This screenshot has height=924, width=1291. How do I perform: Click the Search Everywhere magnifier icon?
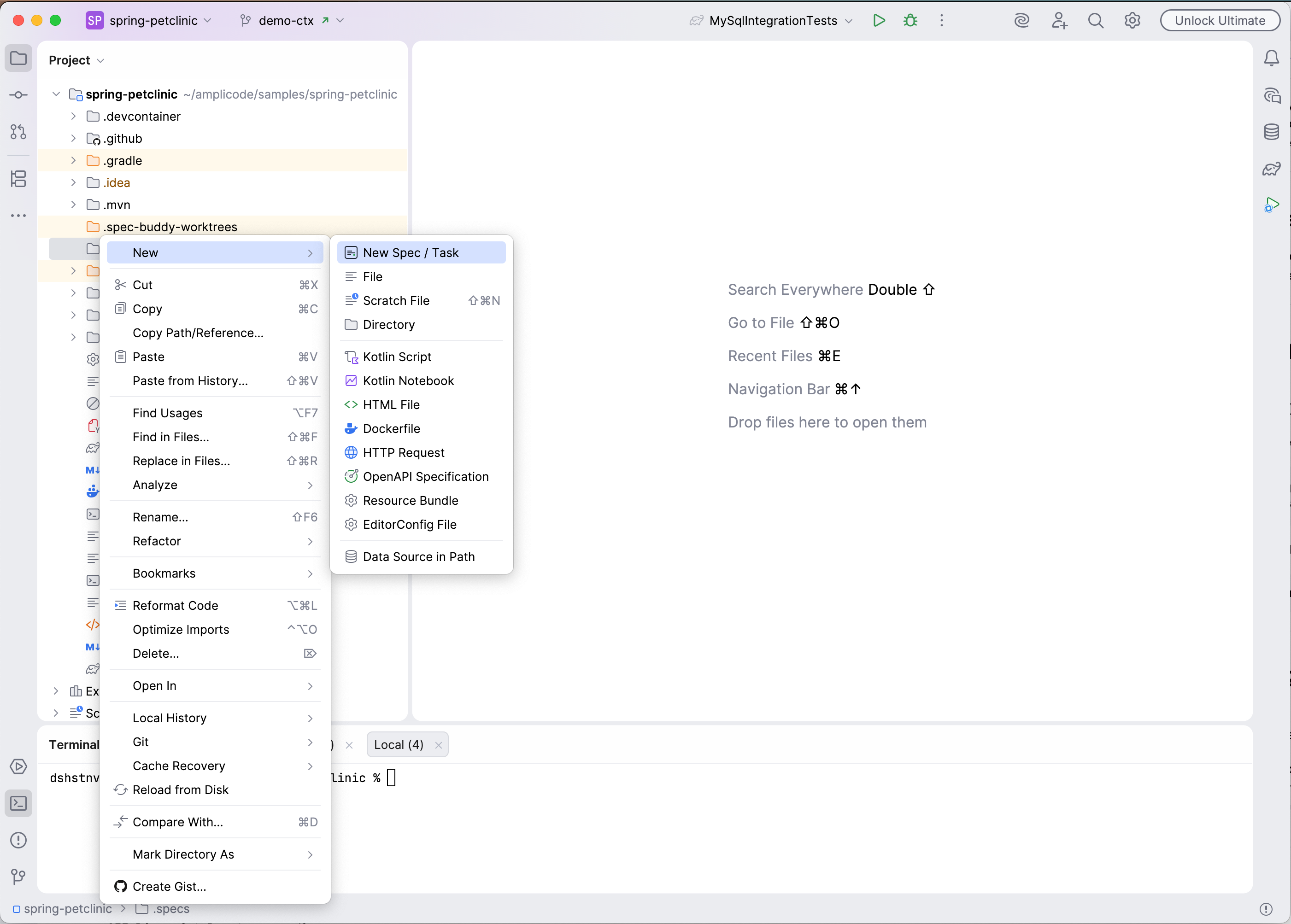click(1095, 20)
